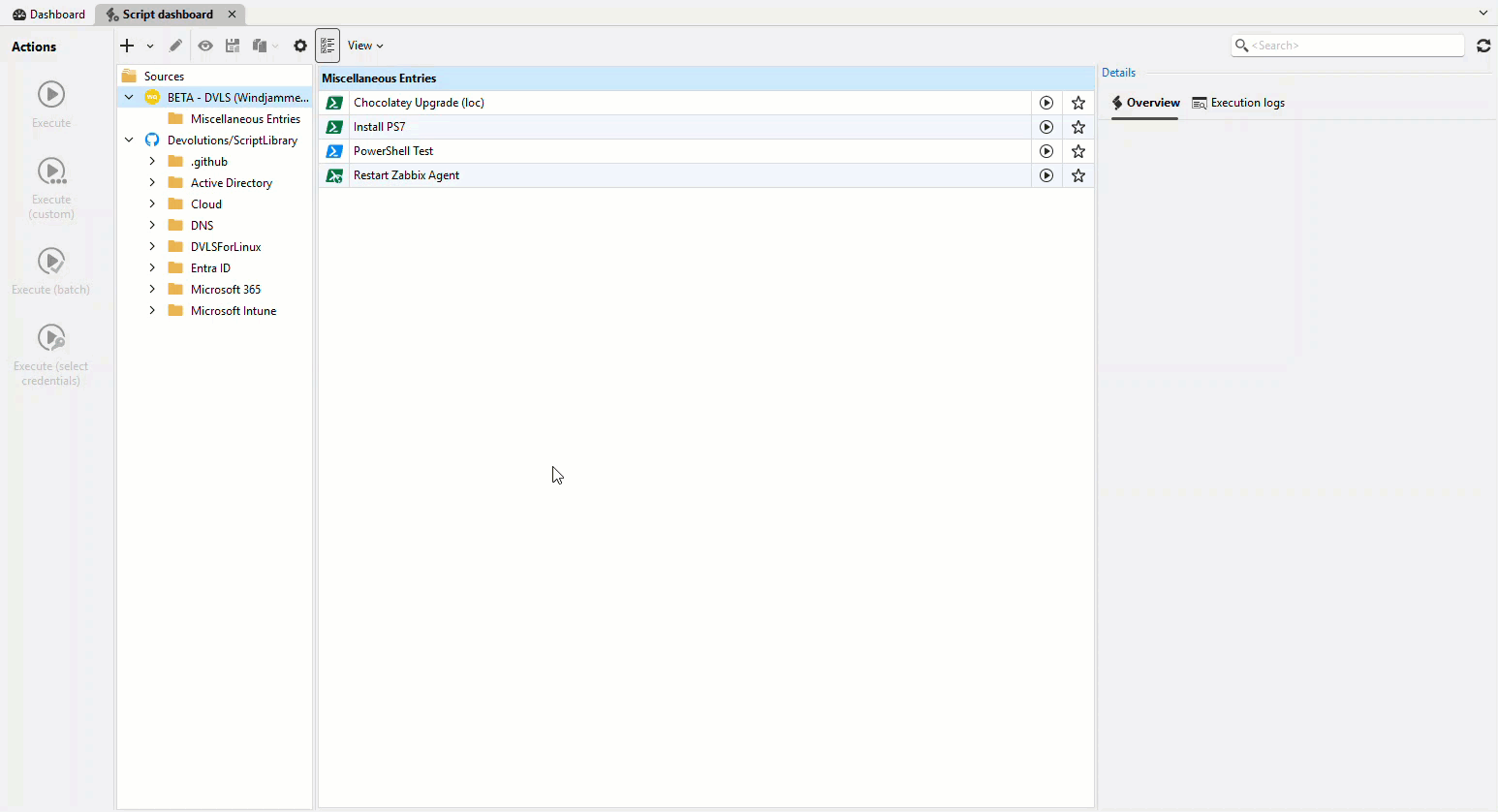Image resolution: width=1498 pixels, height=812 pixels.
Task: Run the Chocolatey Upgrade (loc) script
Action: pos(1046,103)
